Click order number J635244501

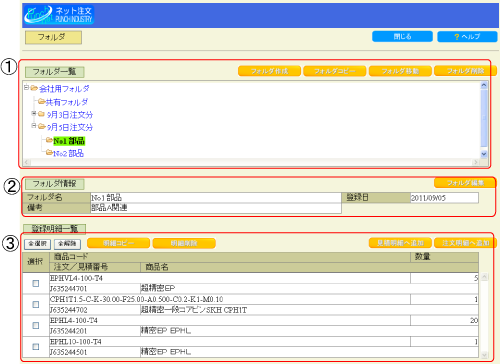[x=68, y=352]
